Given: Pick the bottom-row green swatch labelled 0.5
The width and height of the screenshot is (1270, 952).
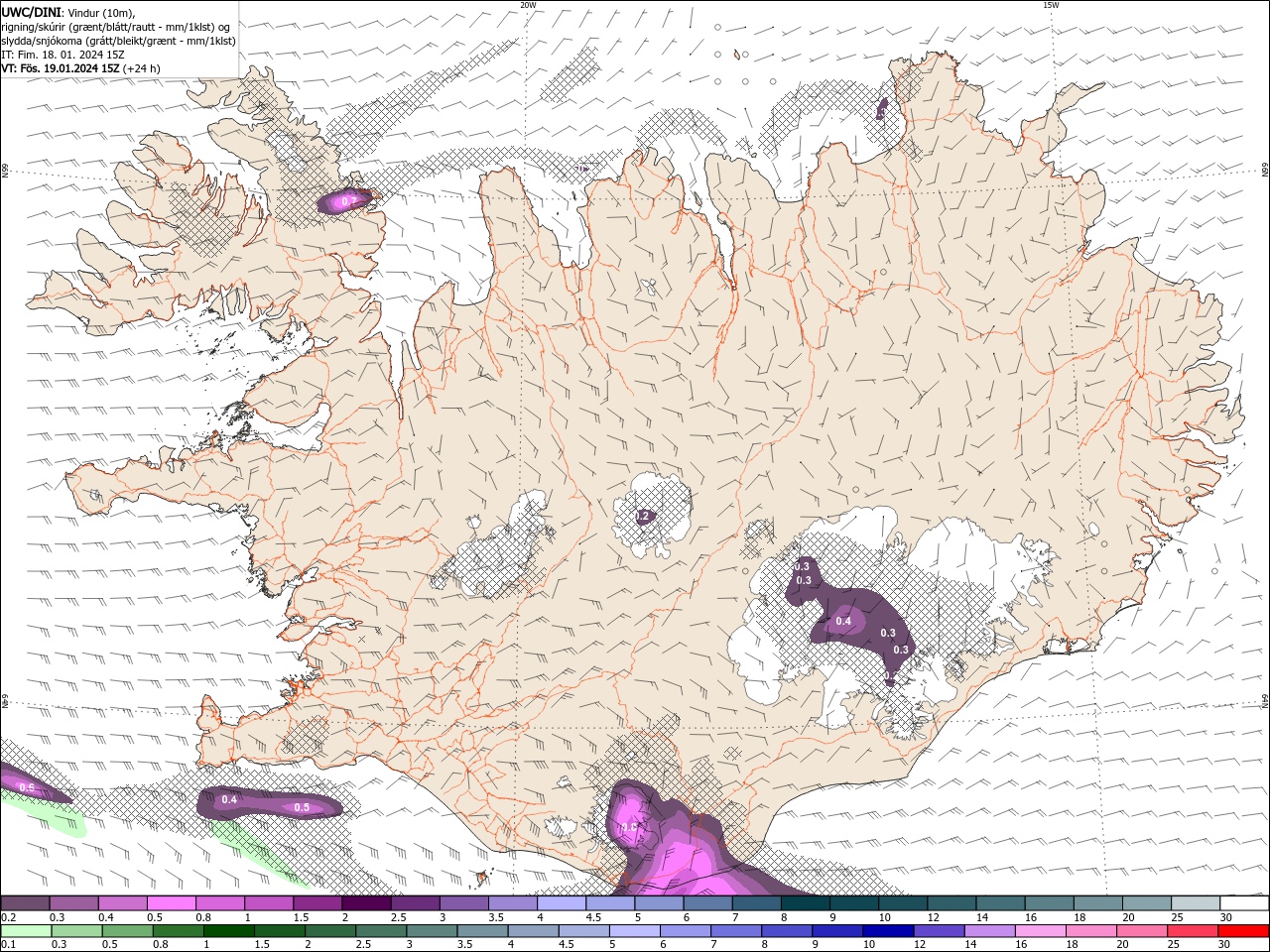Looking at the screenshot, I should tap(127, 931).
